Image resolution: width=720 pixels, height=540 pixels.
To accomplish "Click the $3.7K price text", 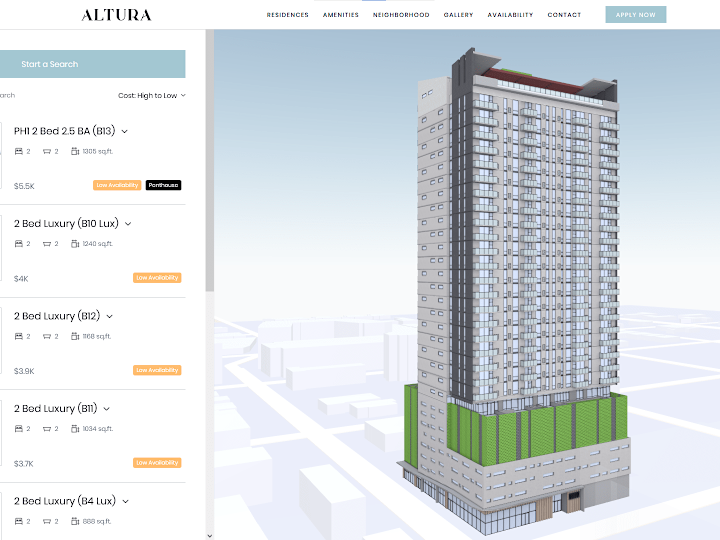I will (23, 464).
